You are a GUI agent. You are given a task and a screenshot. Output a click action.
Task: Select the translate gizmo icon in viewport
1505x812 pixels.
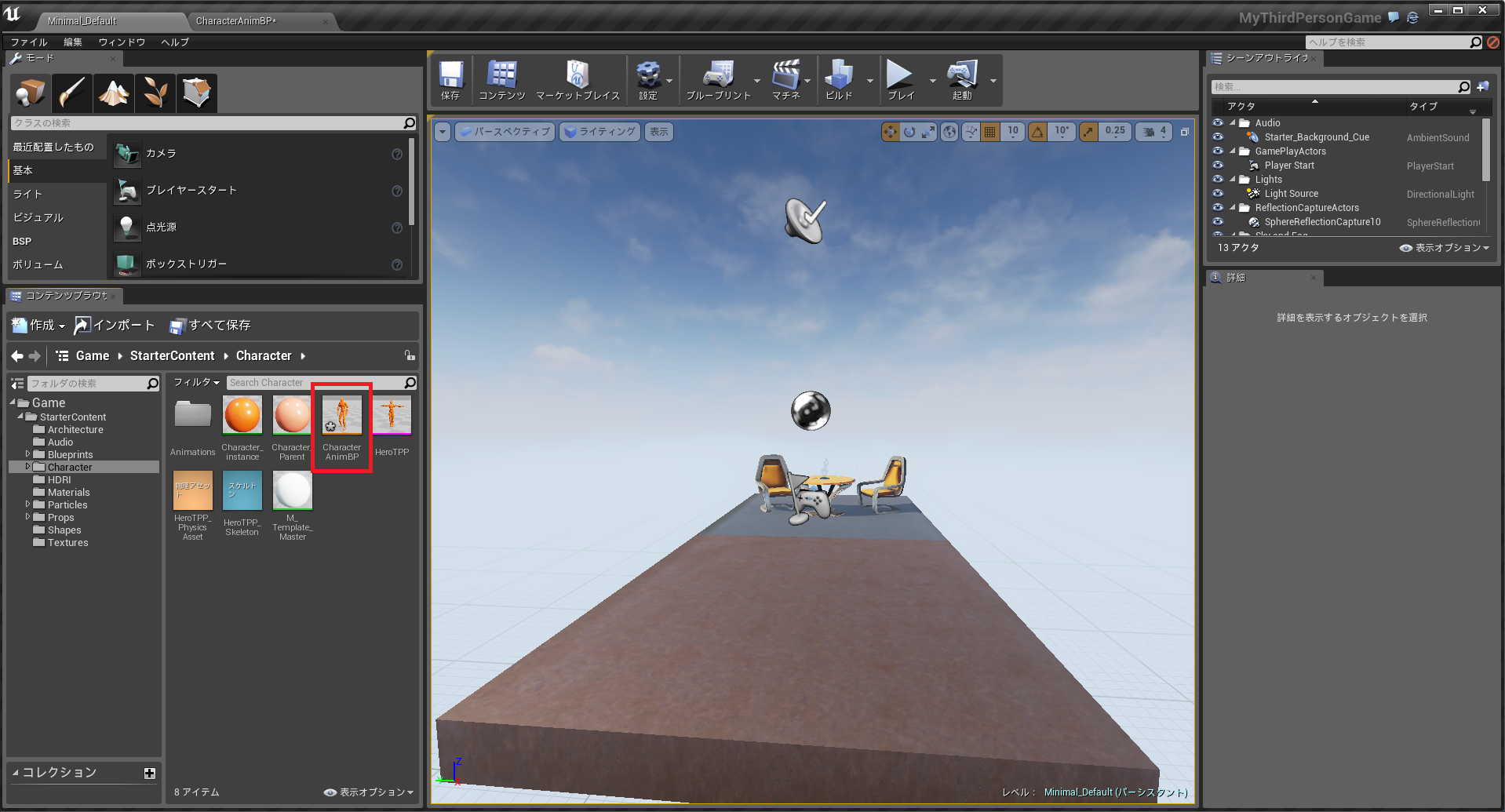coord(891,132)
